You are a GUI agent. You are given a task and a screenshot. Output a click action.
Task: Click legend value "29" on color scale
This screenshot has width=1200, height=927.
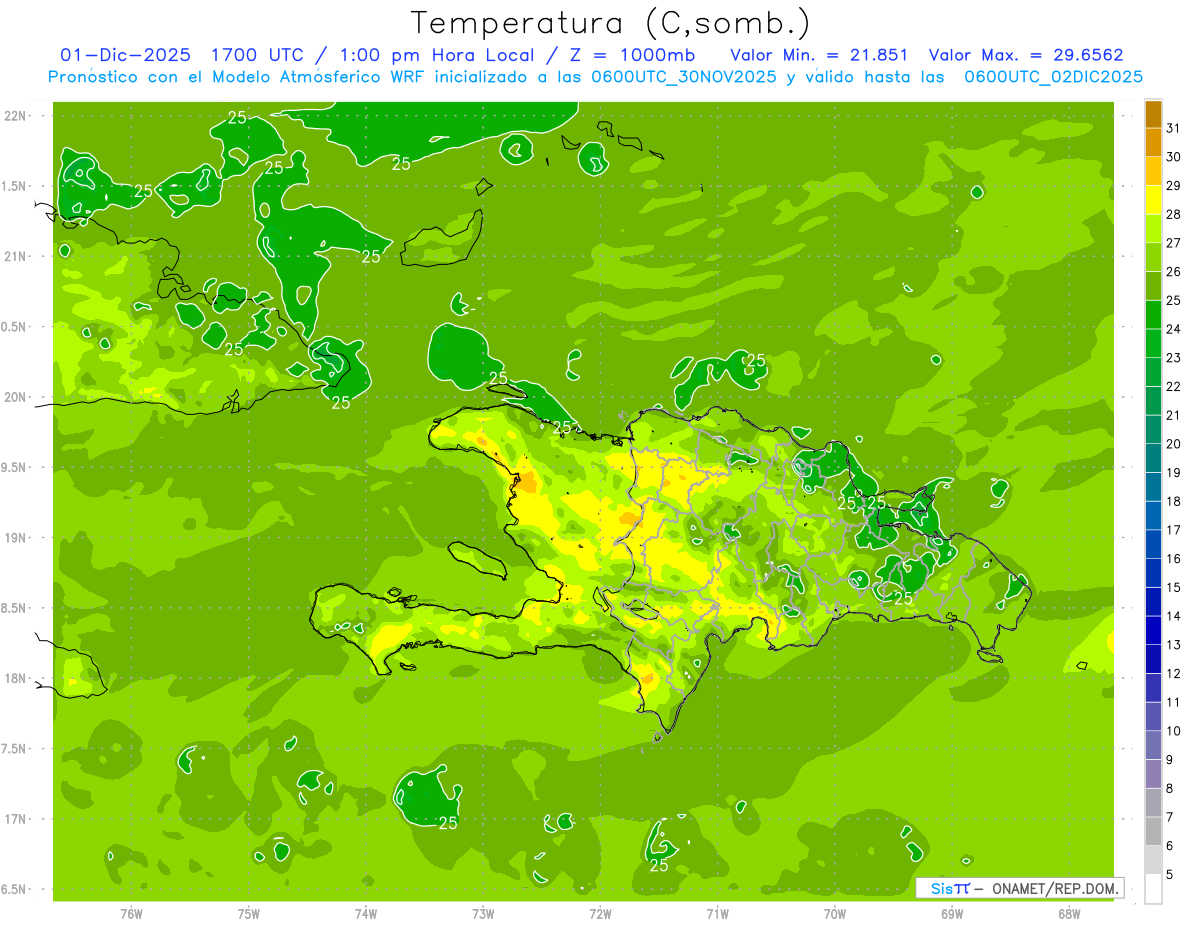[1174, 185]
